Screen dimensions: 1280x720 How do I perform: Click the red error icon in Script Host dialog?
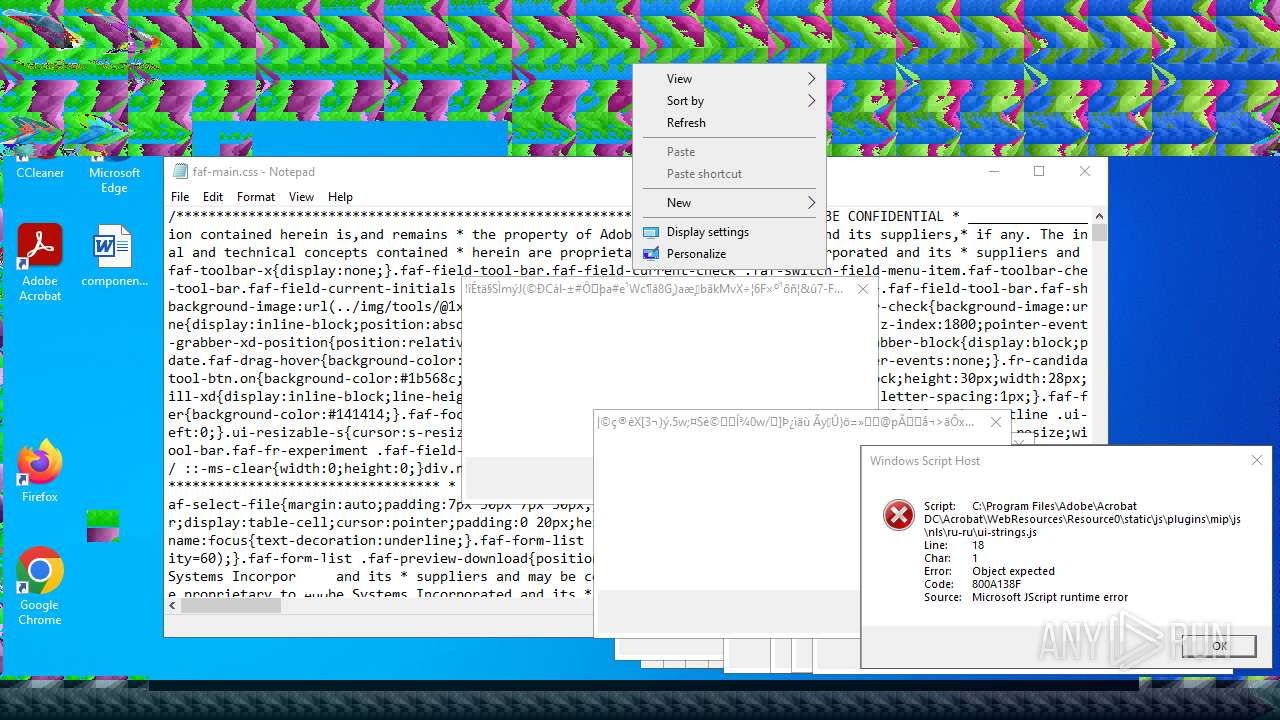899,515
